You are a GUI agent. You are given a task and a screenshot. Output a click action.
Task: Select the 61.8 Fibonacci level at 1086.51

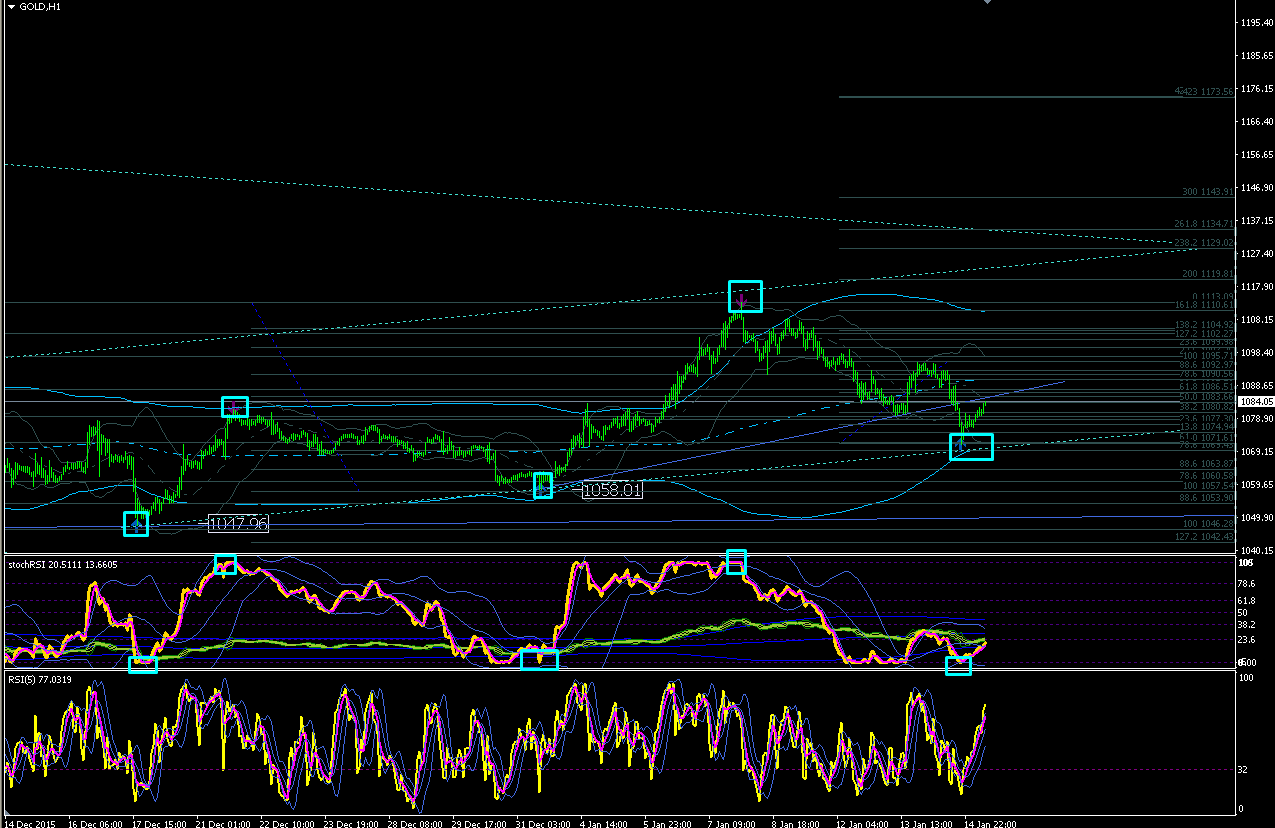pyautogui.click(x=1207, y=386)
